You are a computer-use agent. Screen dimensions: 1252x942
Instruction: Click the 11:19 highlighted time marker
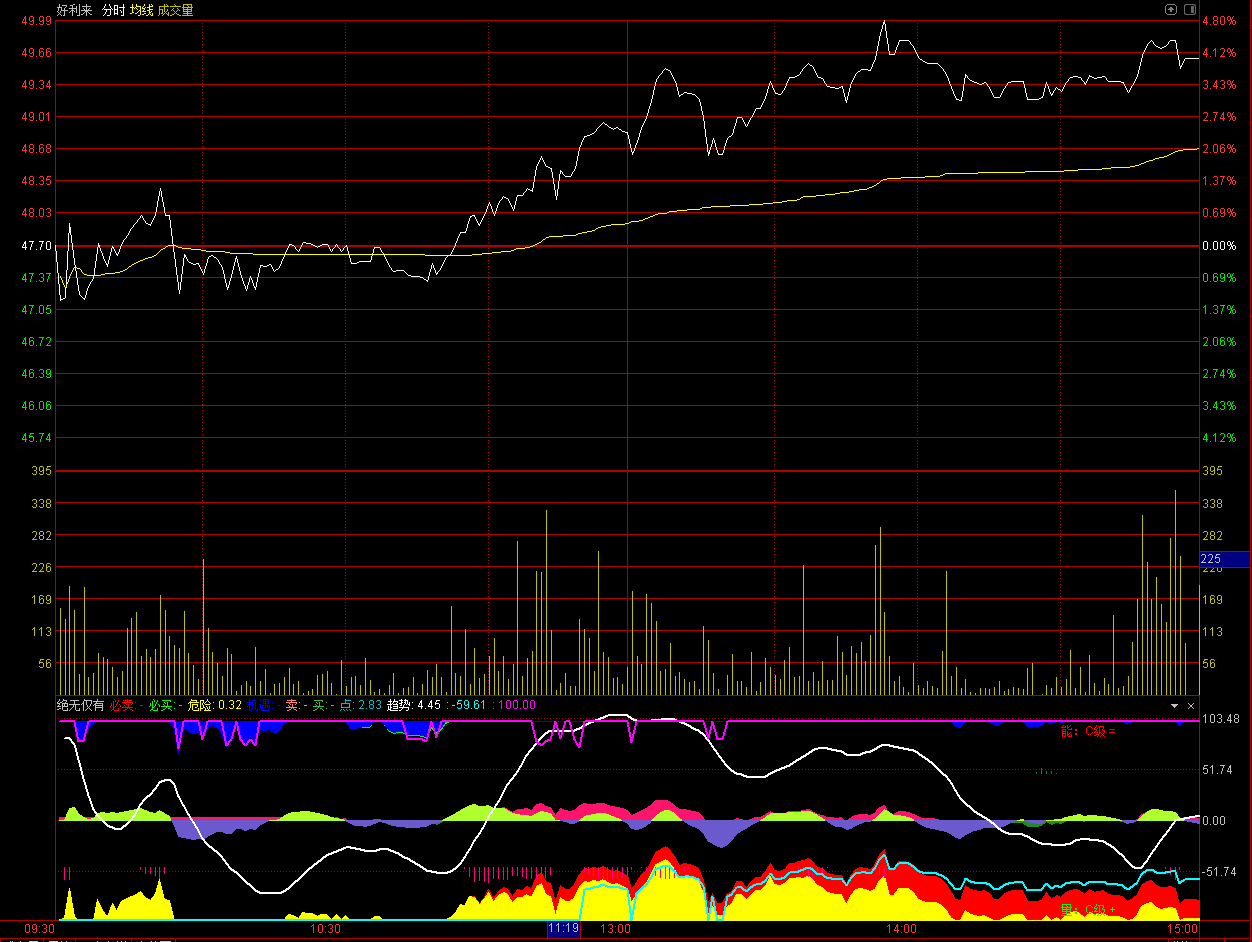pos(563,929)
